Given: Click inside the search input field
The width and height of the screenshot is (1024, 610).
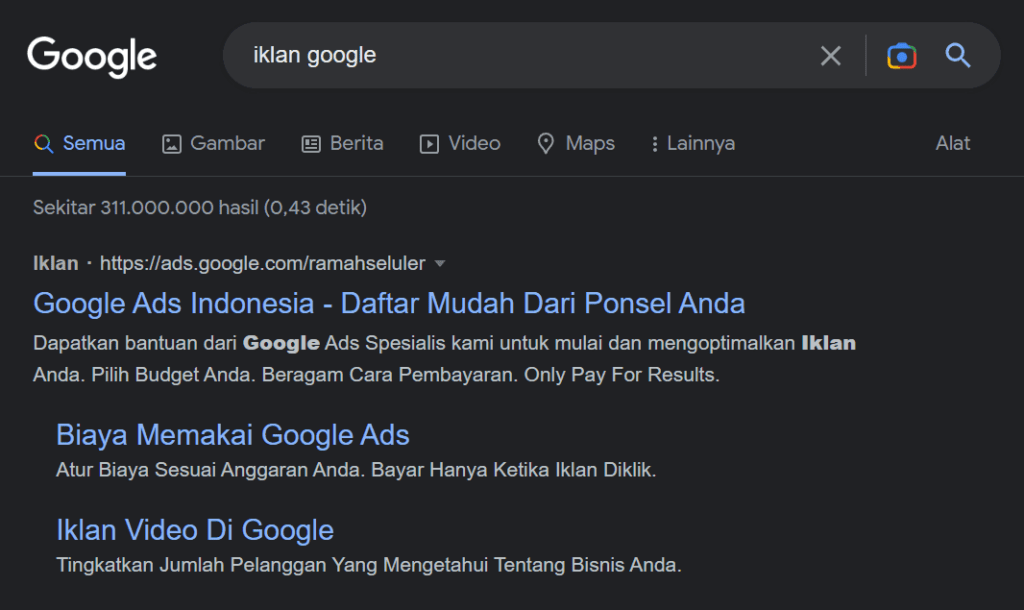Looking at the screenshot, I should [x=500, y=56].
